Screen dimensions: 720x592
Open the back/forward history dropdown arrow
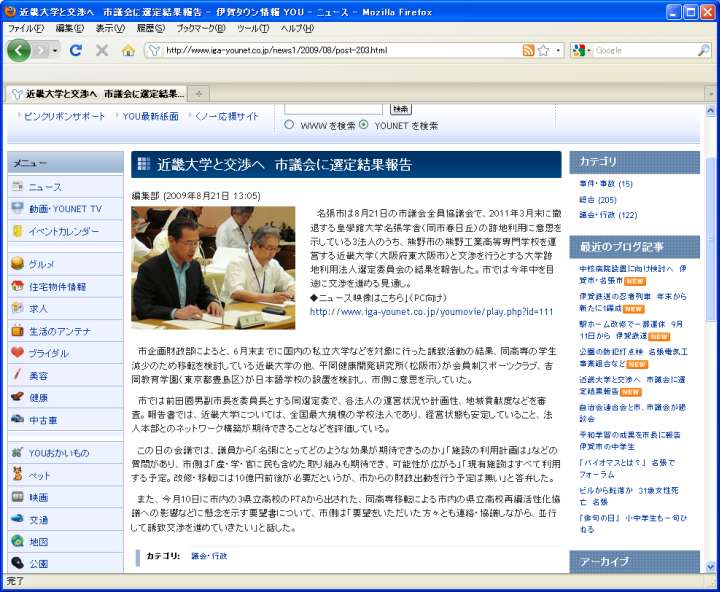click(54, 50)
